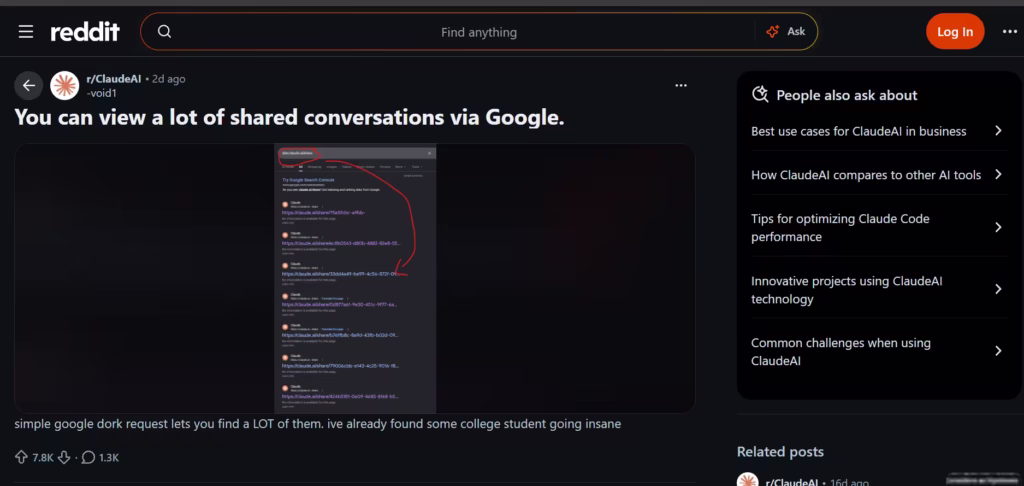The height and width of the screenshot is (486, 1024).
Task: Click the search magnifier icon
Action: pyautogui.click(x=165, y=31)
